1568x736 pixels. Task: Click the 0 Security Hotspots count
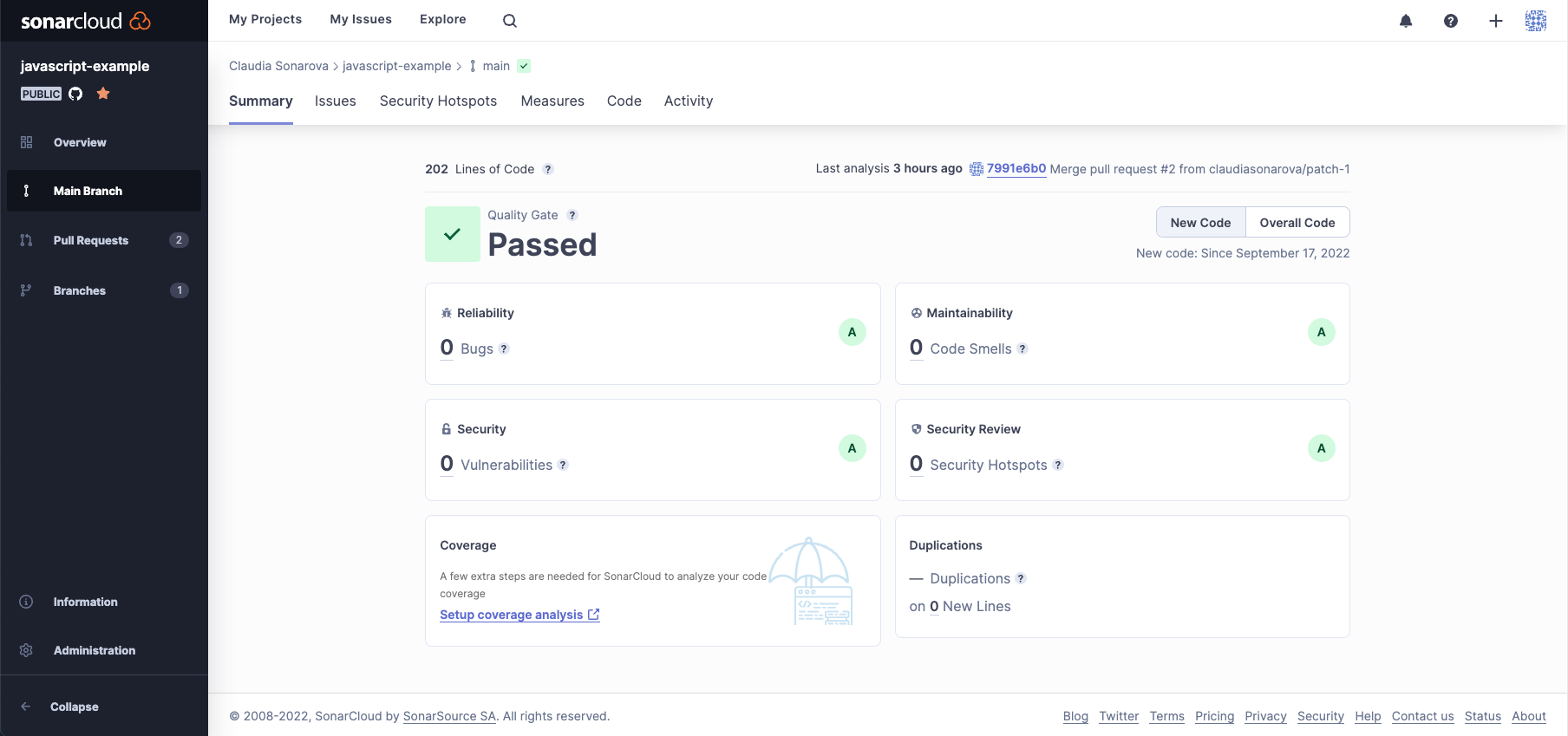click(916, 464)
